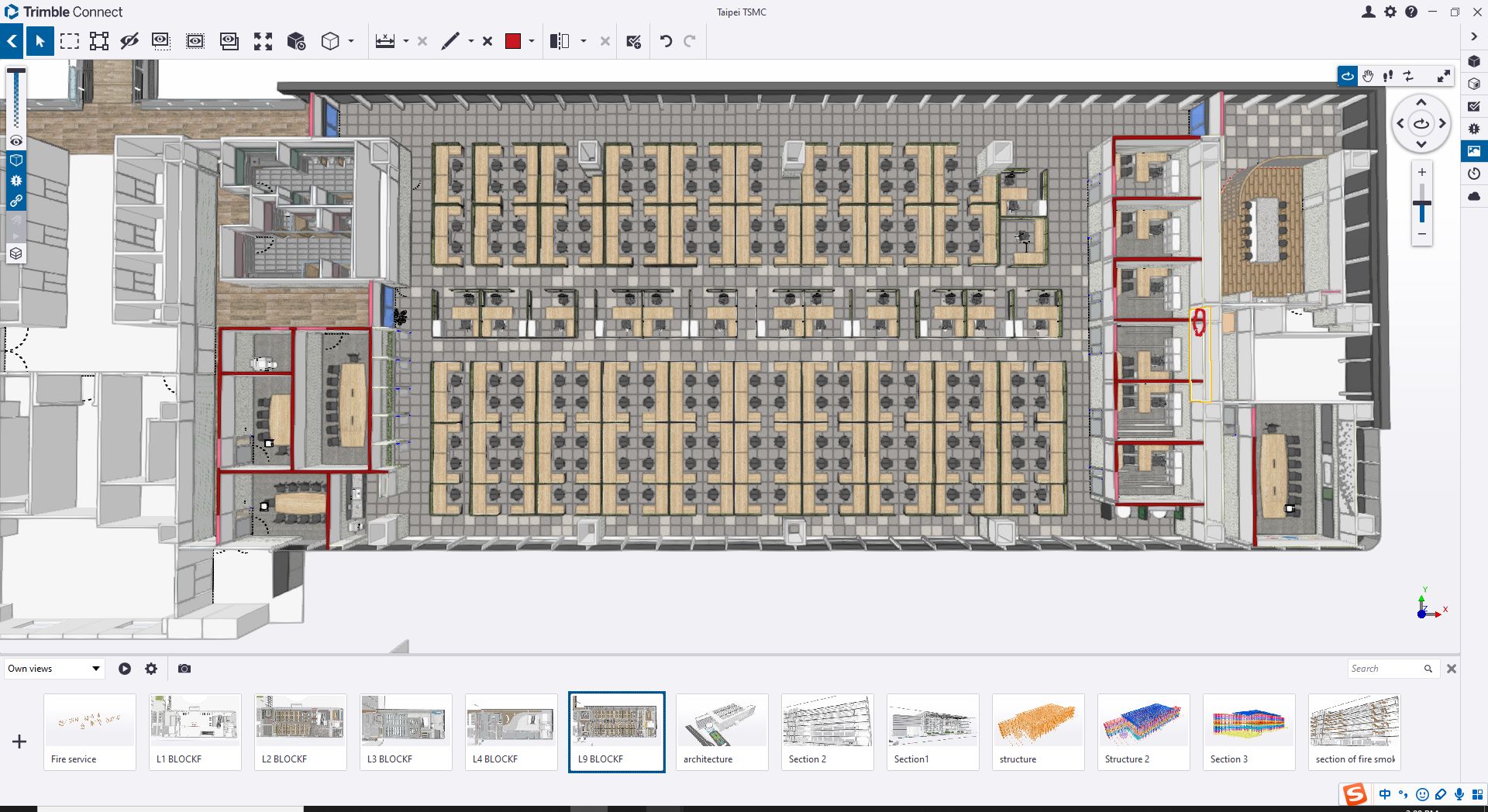The height and width of the screenshot is (812, 1488).
Task: Click the red markup color swatch
Action: (513, 41)
